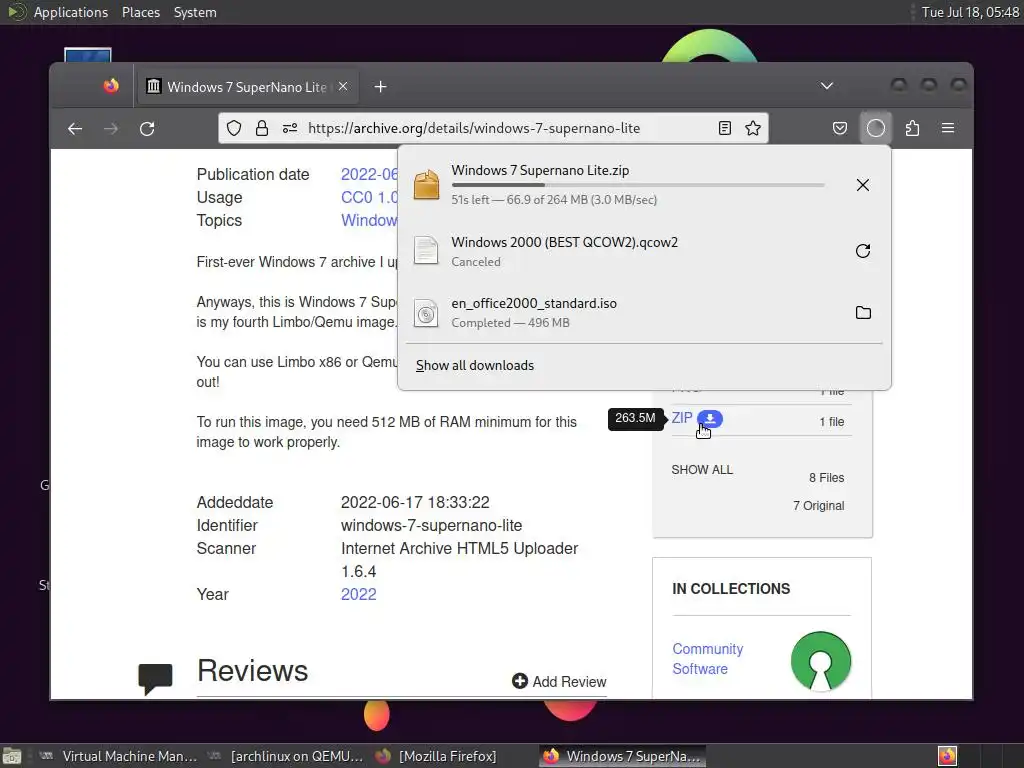
Task: Click the downloads progress icon in the toolbar
Action: click(876, 128)
